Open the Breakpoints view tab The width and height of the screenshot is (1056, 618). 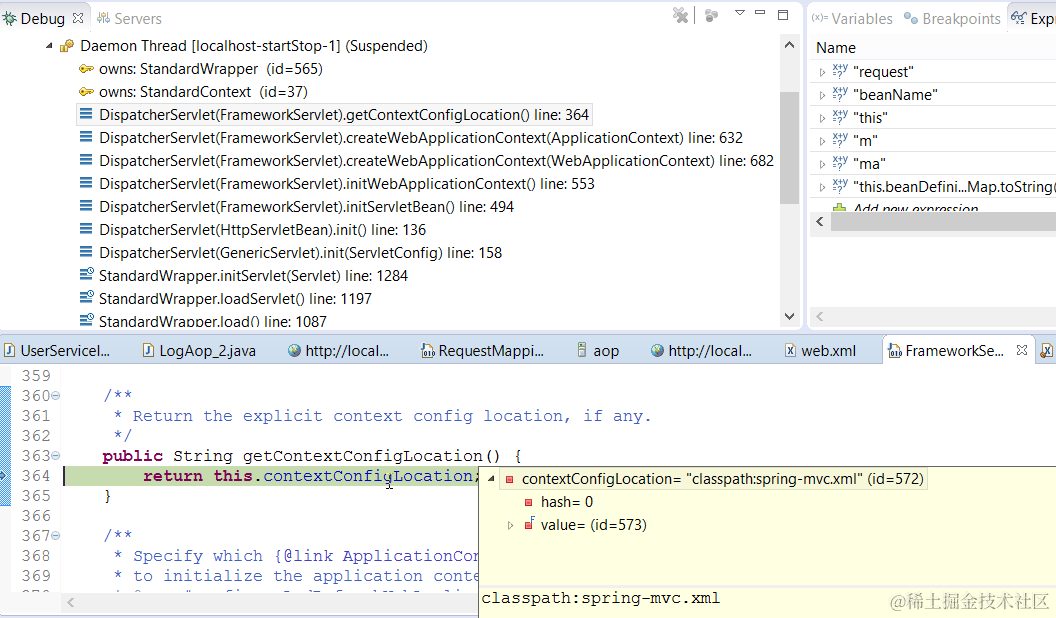click(x=952, y=19)
